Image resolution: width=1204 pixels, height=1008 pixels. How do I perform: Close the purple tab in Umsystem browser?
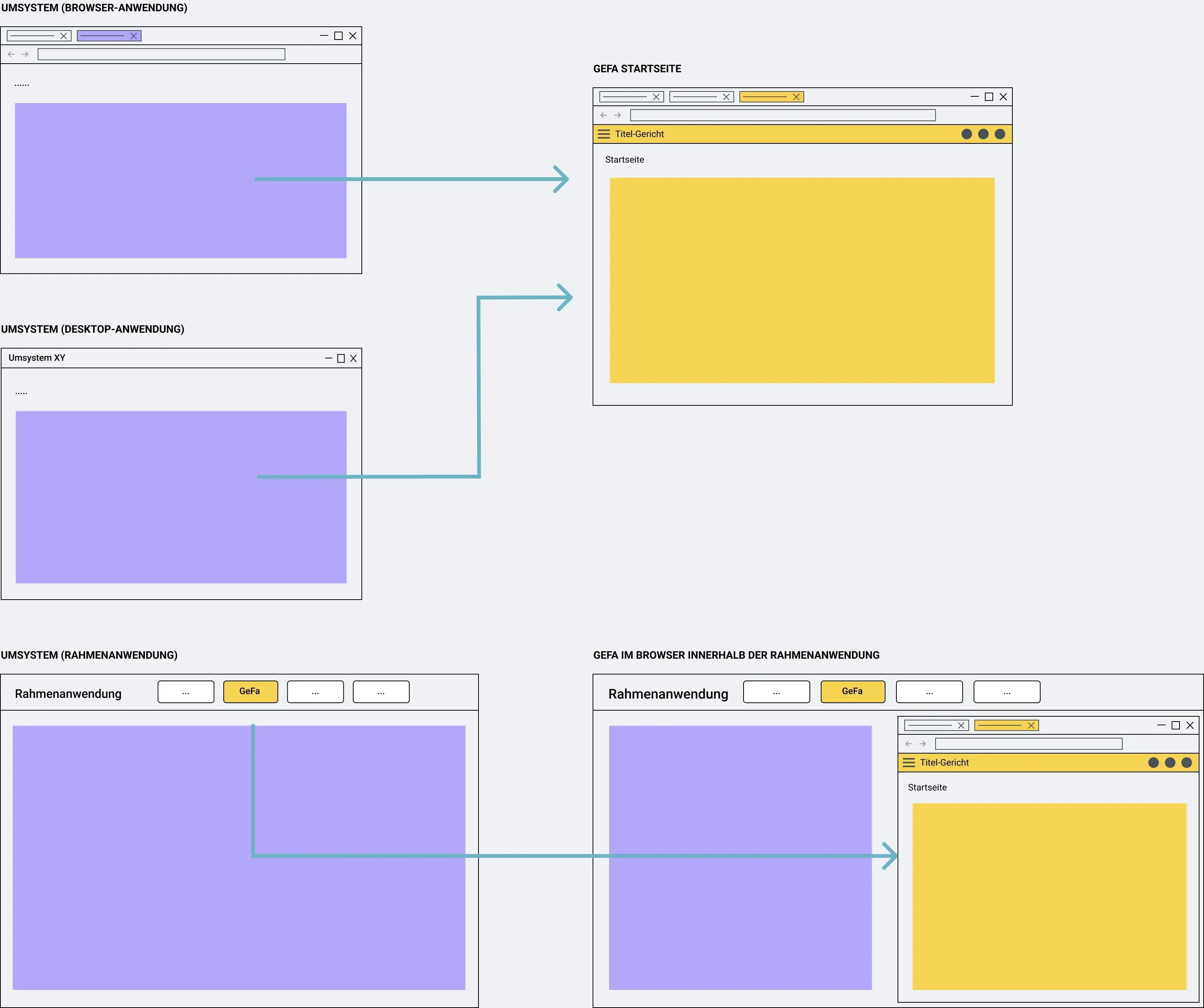tap(134, 36)
